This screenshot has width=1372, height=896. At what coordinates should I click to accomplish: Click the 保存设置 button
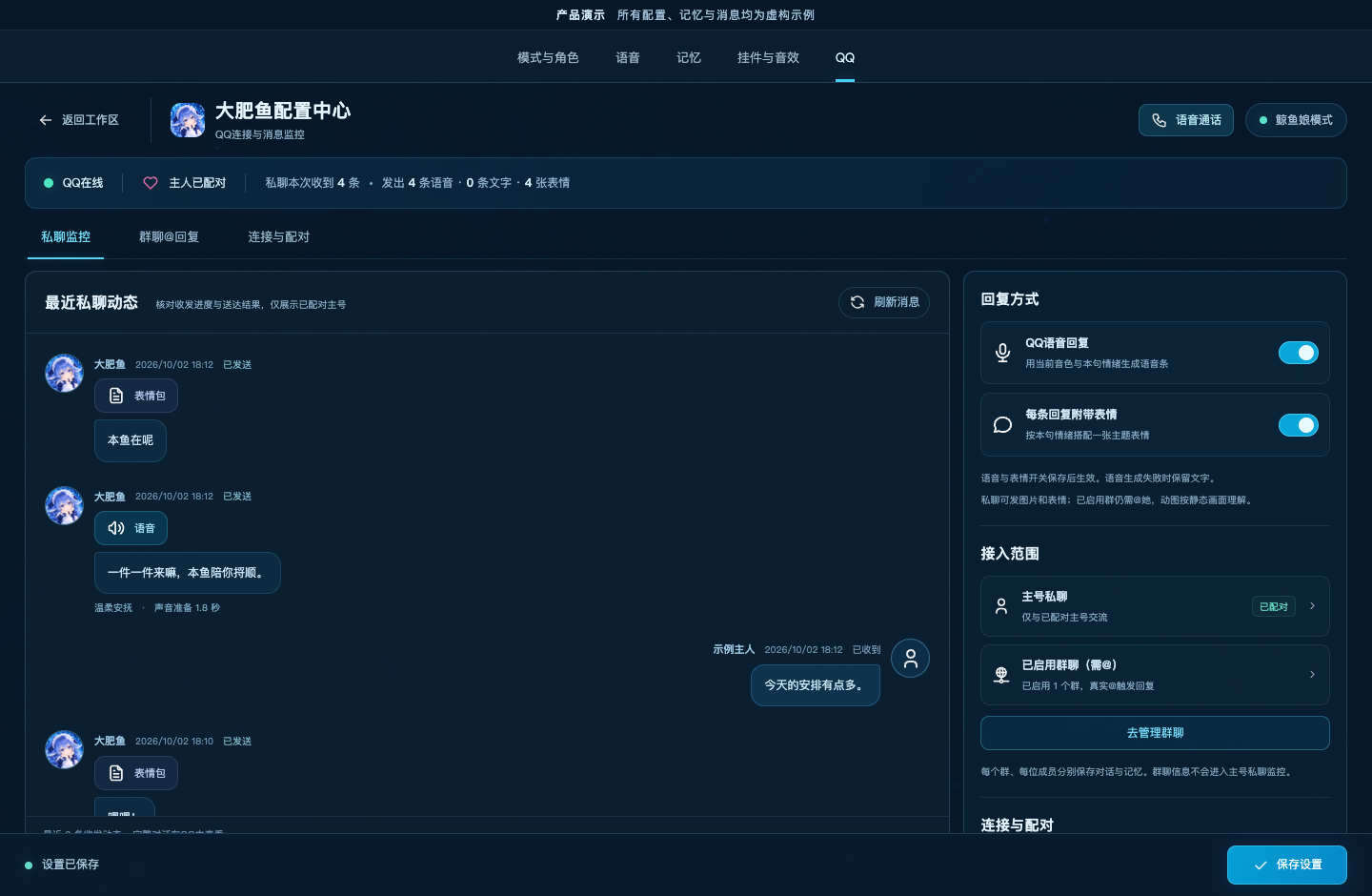click(1287, 865)
